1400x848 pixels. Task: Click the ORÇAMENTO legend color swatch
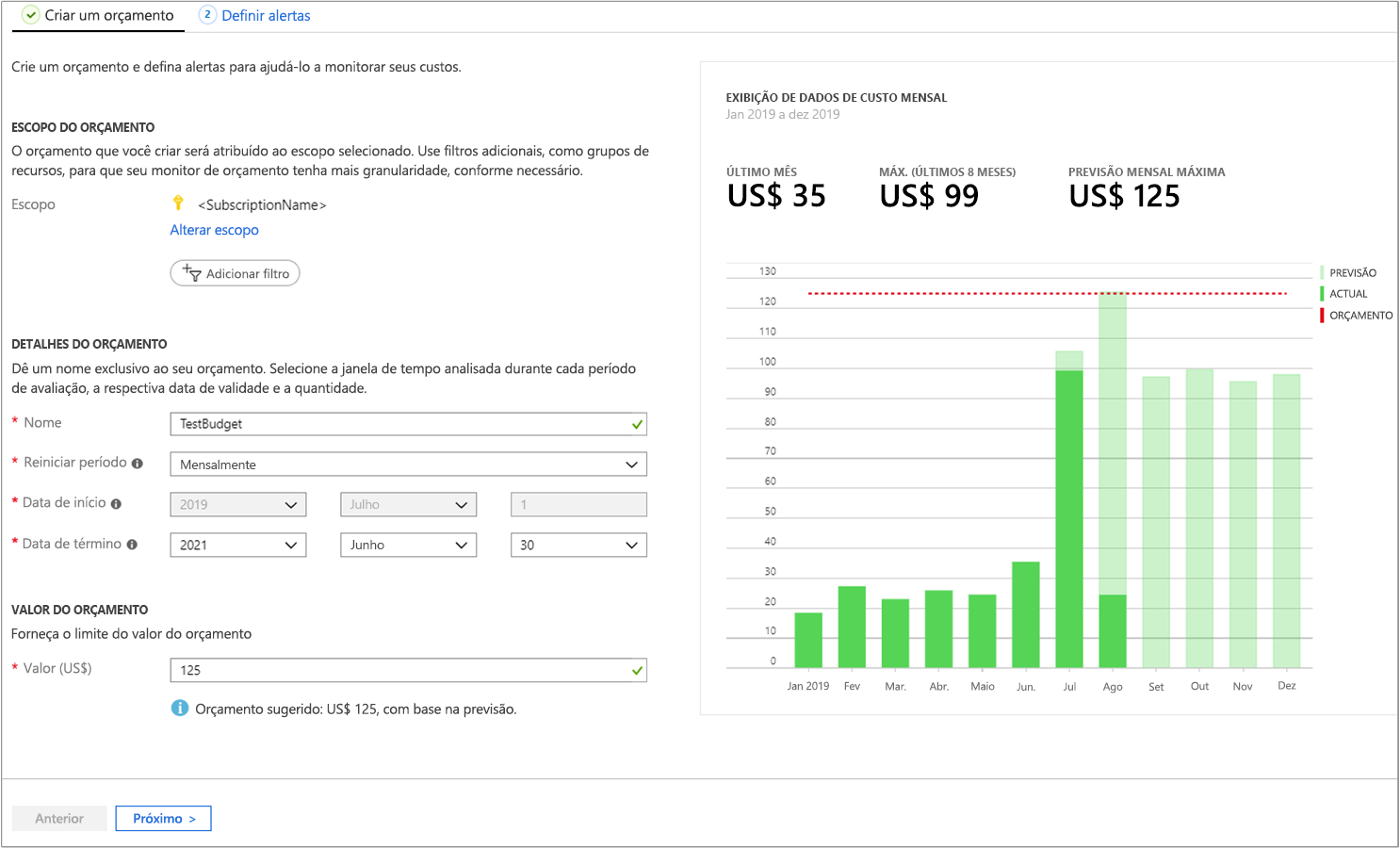(1323, 316)
